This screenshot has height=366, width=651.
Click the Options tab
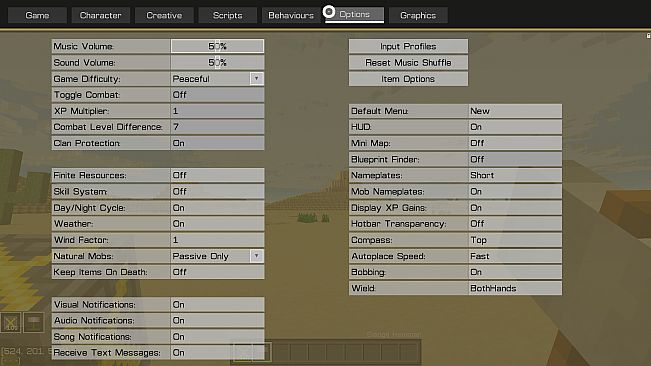(x=355, y=15)
